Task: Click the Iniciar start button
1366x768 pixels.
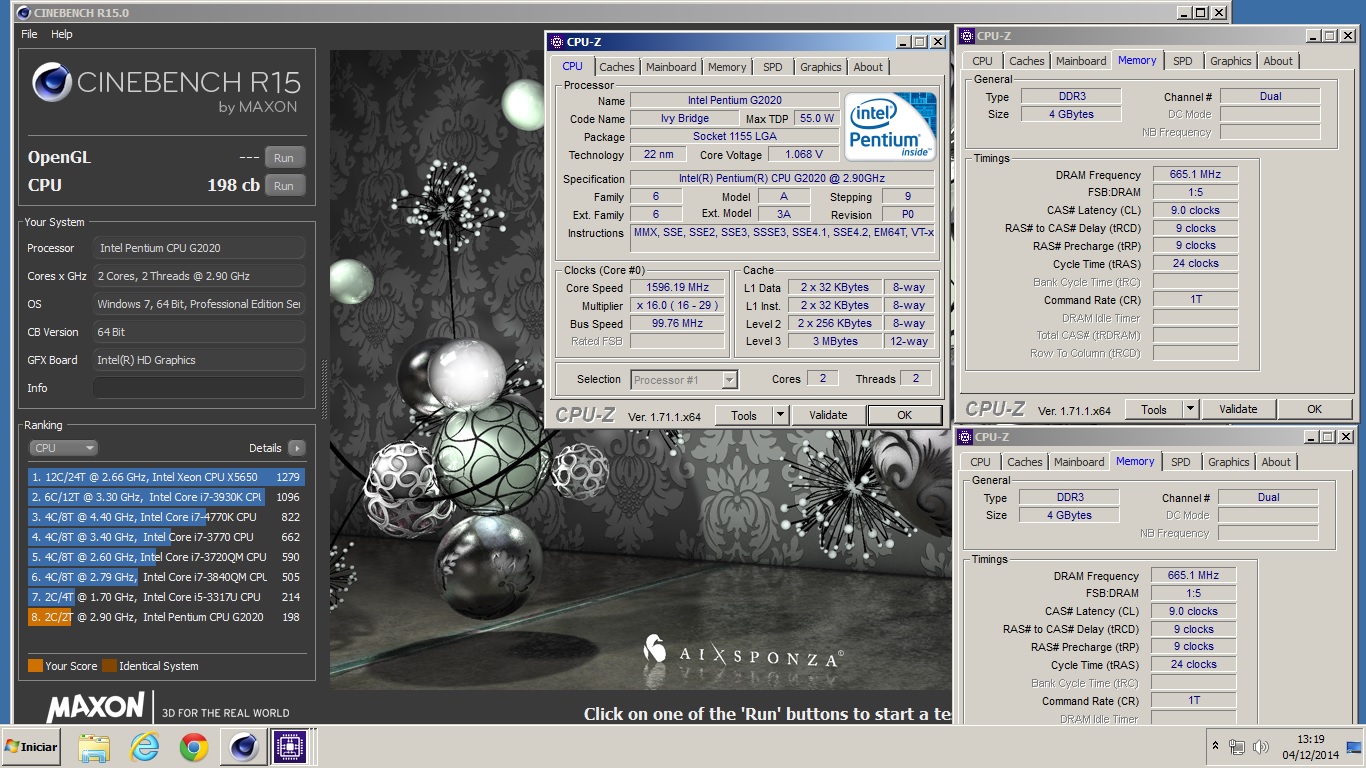Action: (x=31, y=746)
